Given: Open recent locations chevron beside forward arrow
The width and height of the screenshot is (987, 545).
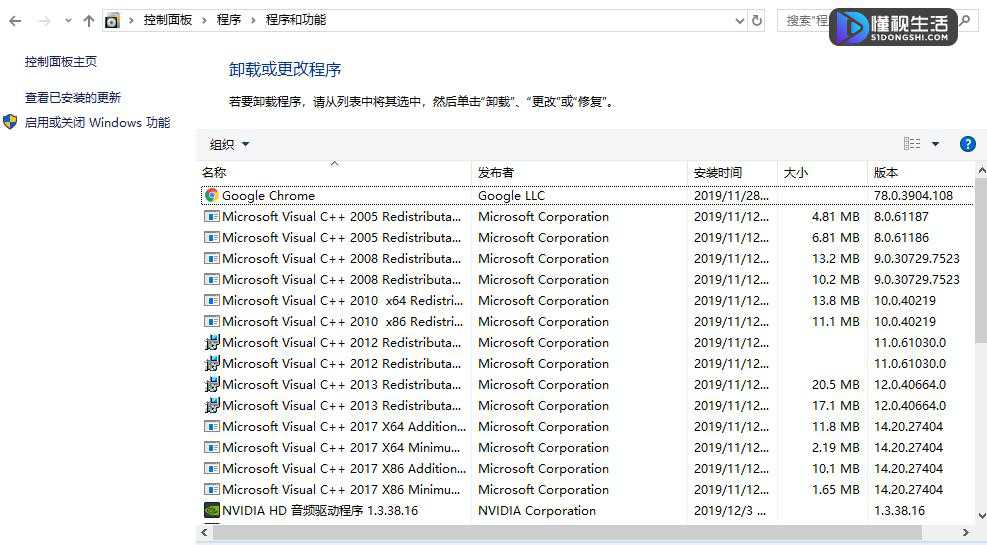Looking at the screenshot, I should [68, 21].
